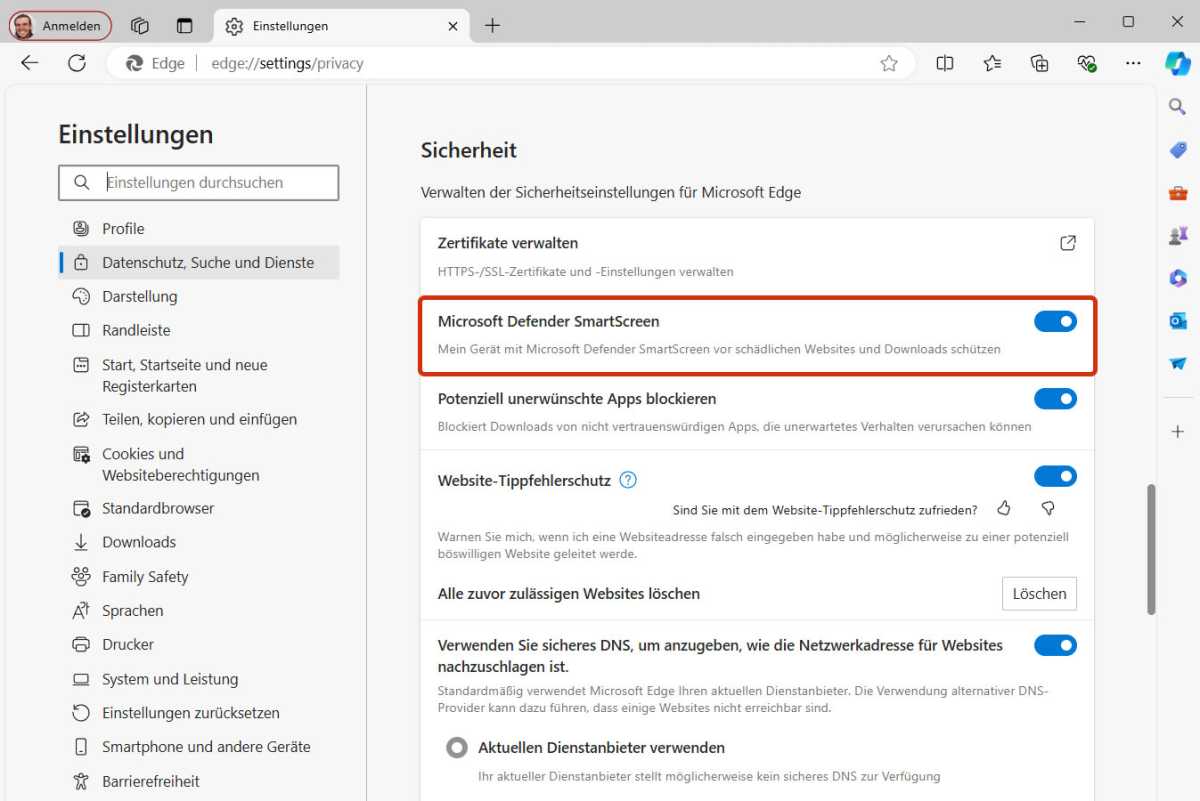Expand tab actions menu in title bar
This screenshot has width=1200, height=801.
tap(184, 26)
